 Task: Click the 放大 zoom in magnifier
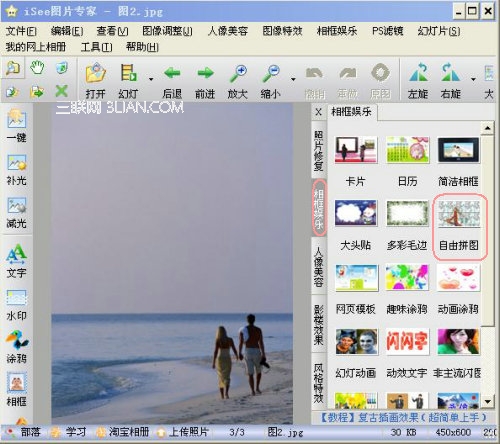238,80
